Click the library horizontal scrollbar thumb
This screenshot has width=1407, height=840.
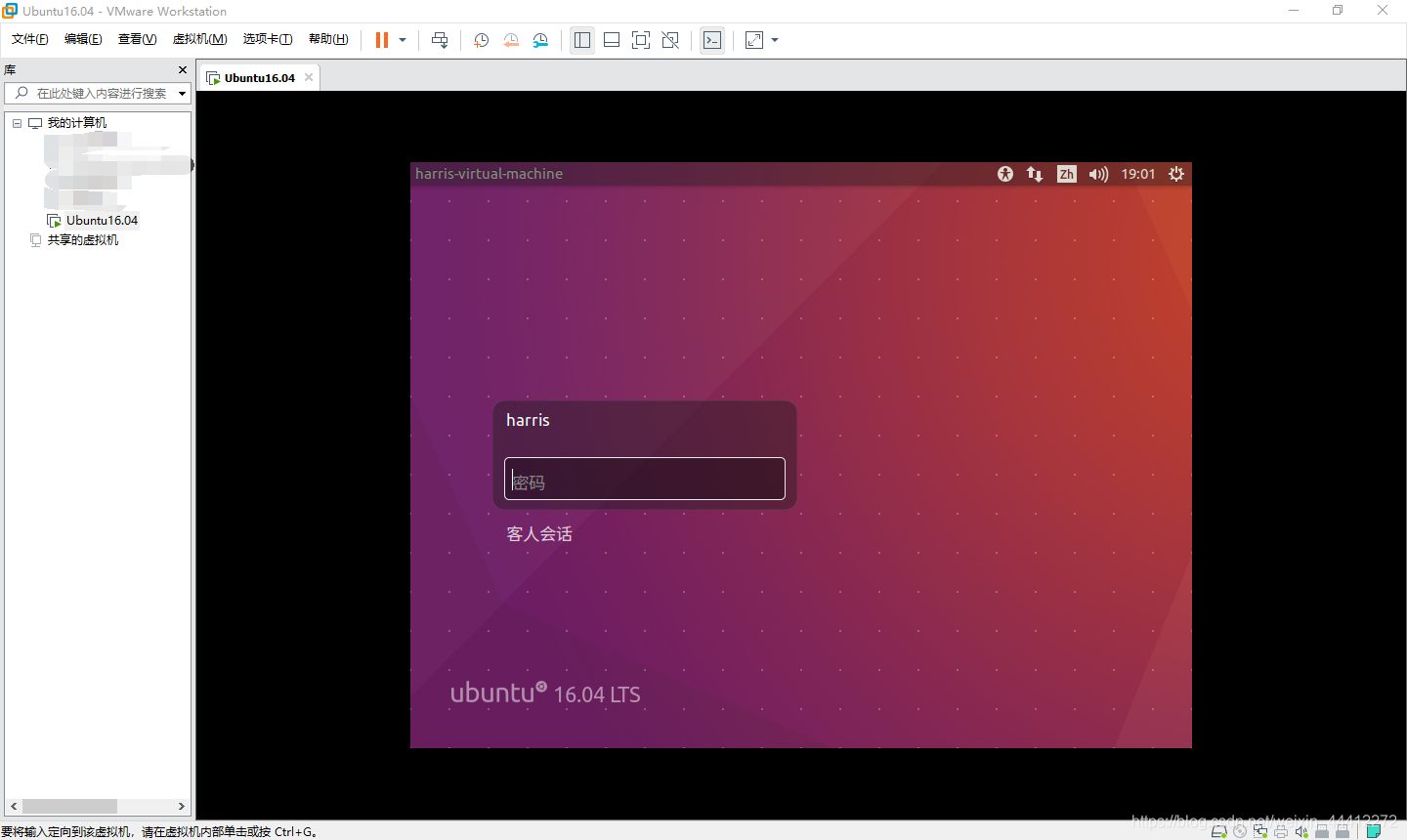click(69, 806)
